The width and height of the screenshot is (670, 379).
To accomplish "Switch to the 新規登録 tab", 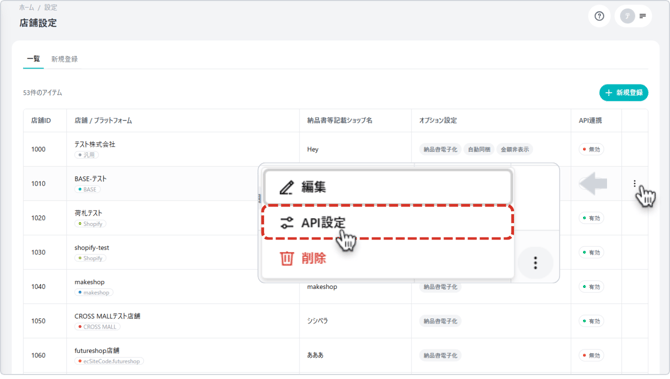I will click(65, 59).
